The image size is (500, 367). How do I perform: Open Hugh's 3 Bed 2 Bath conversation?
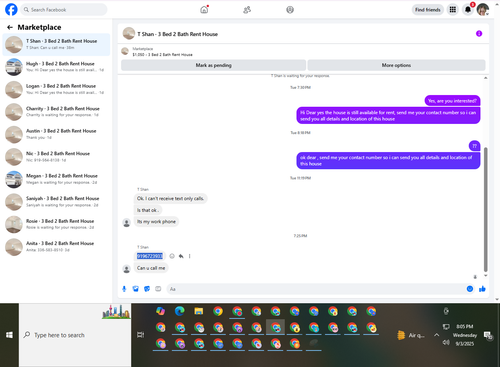coord(56,67)
